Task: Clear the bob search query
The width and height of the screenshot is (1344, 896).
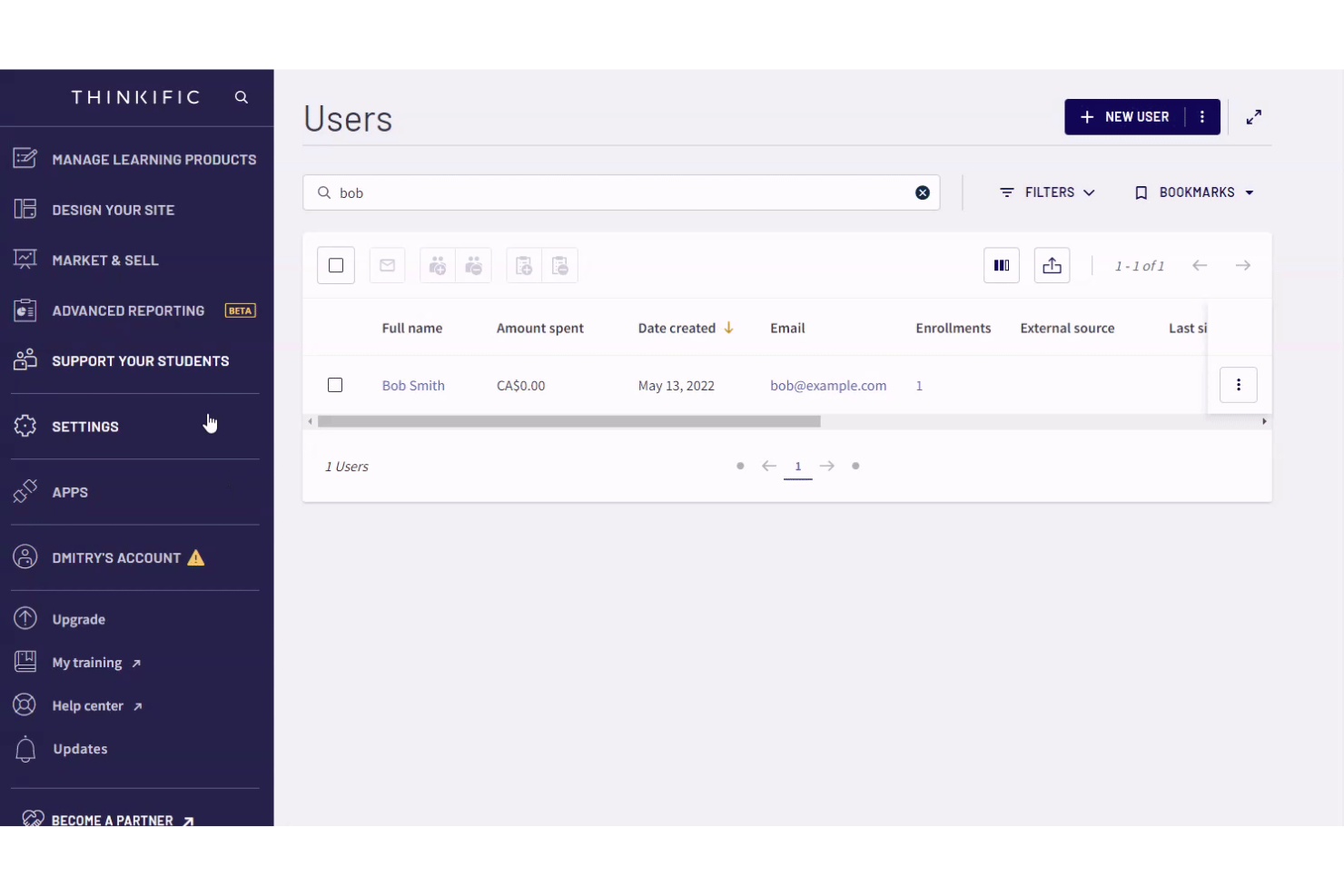Action: coord(923,192)
